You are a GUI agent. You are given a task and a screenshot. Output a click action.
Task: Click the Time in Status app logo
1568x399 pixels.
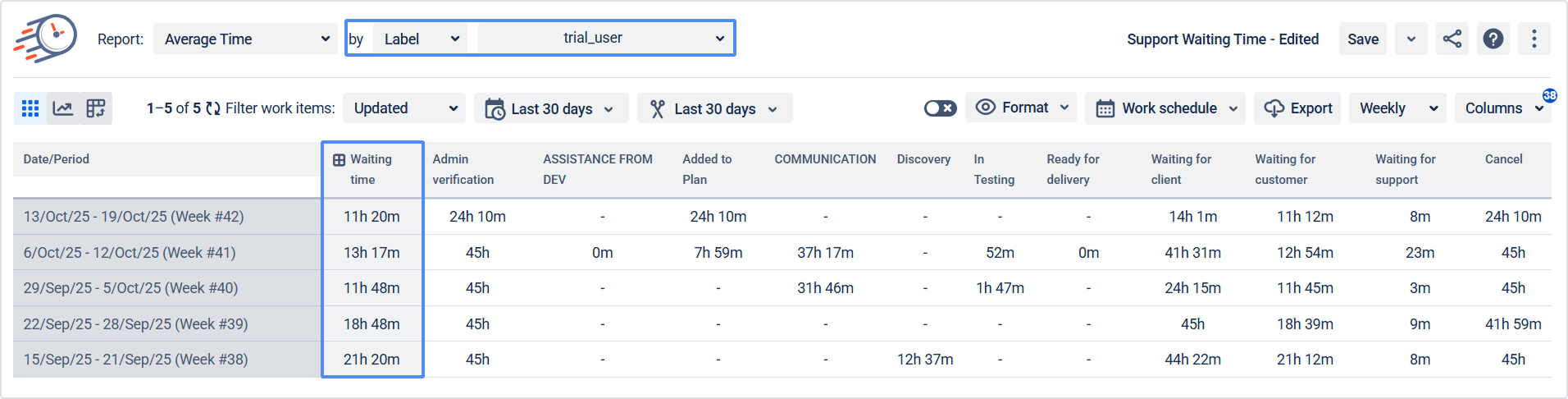(x=45, y=38)
